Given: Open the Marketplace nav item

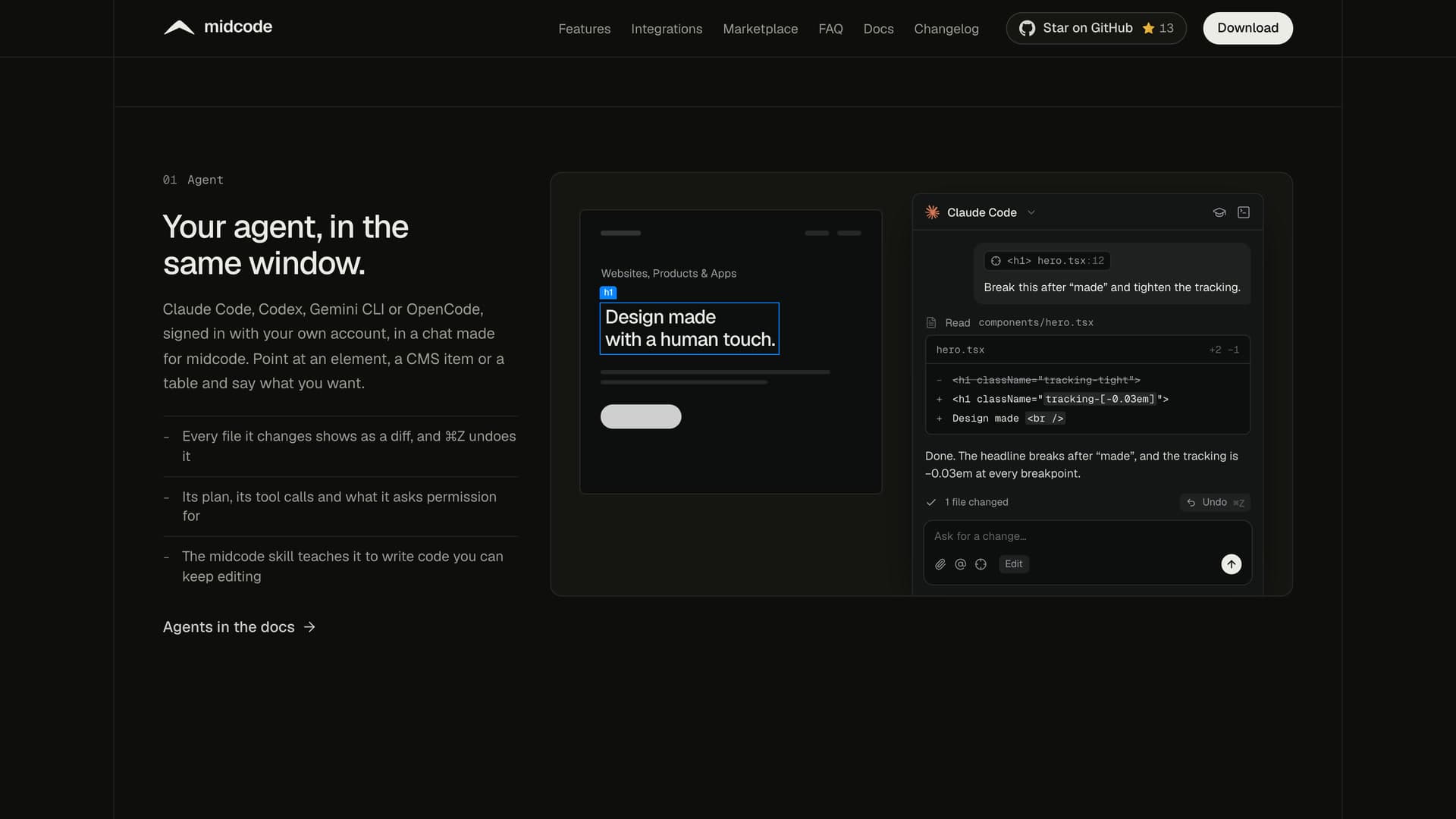Looking at the screenshot, I should 760,29.
